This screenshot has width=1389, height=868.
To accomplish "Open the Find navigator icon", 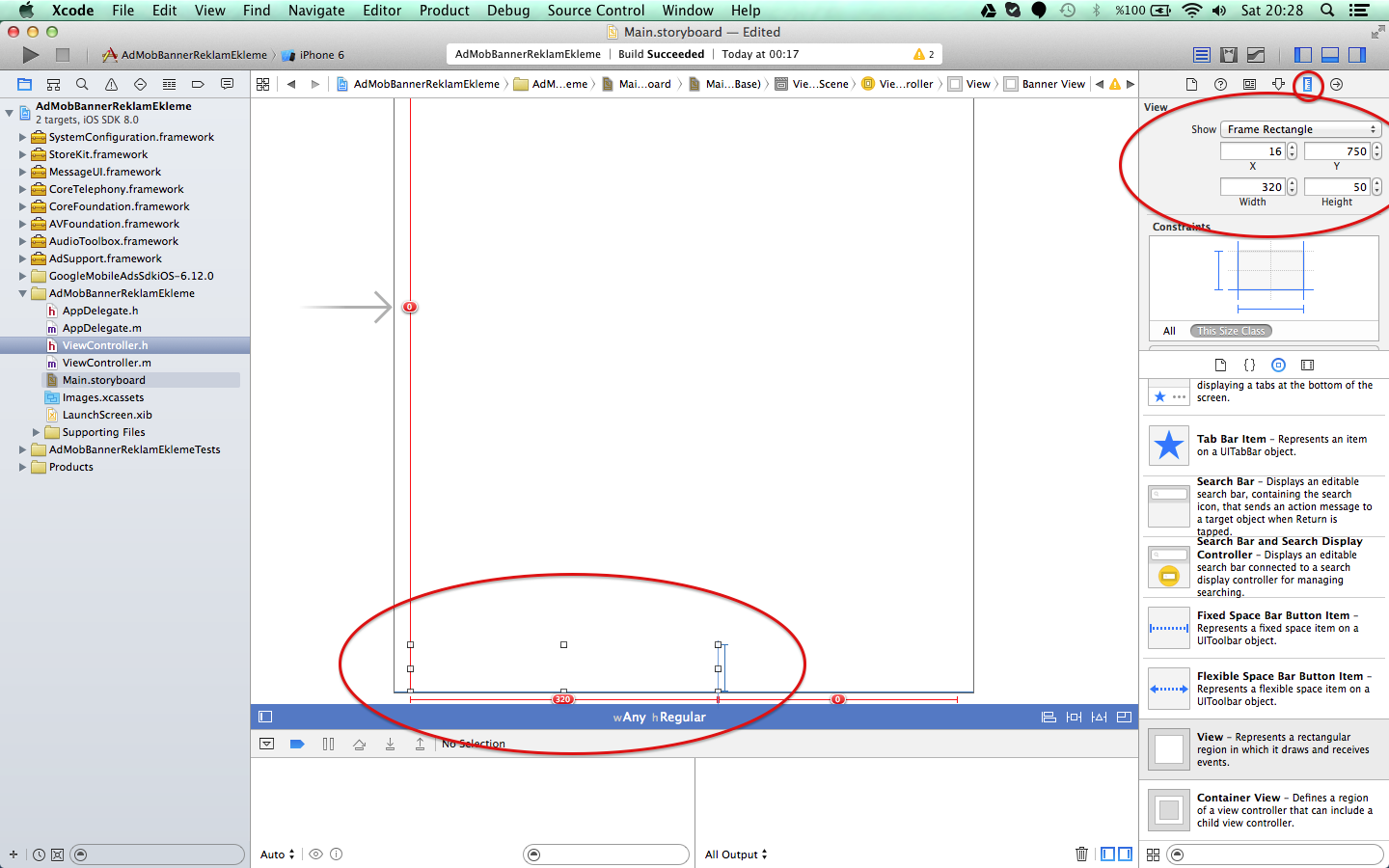I will 82,84.
